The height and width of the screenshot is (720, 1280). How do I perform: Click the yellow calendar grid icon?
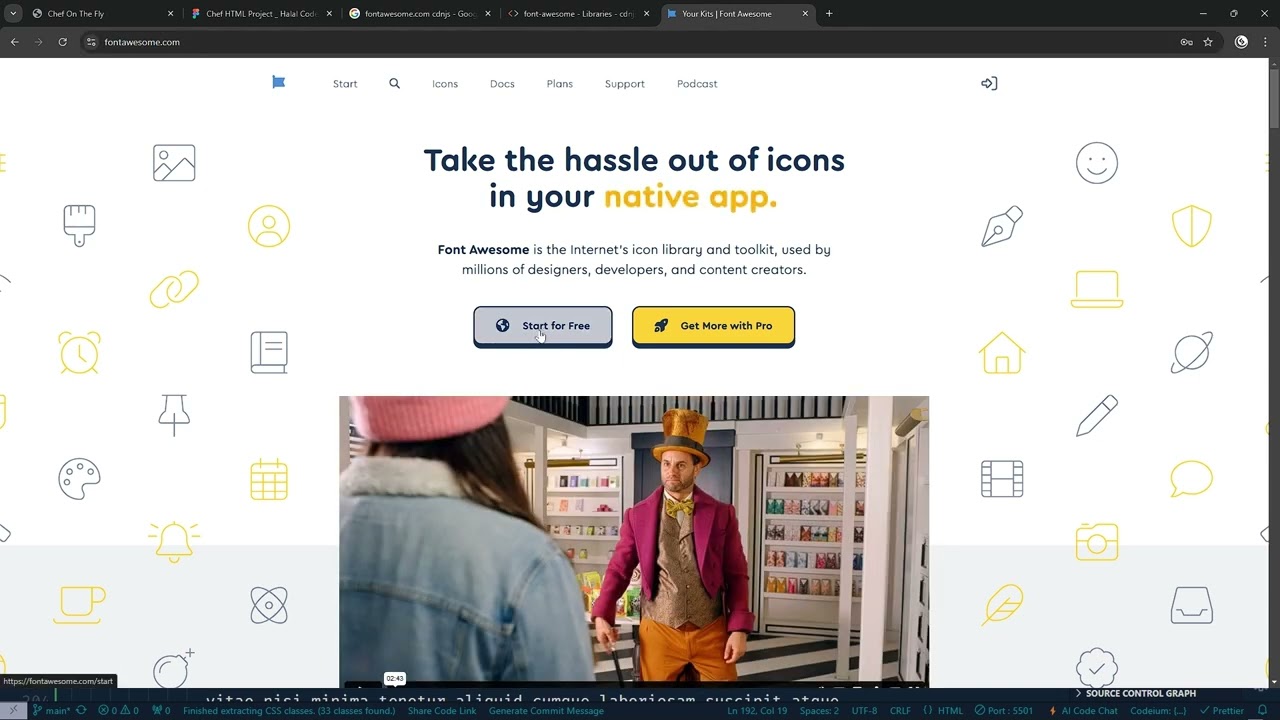pyautogui.click(x=269, y=479)
